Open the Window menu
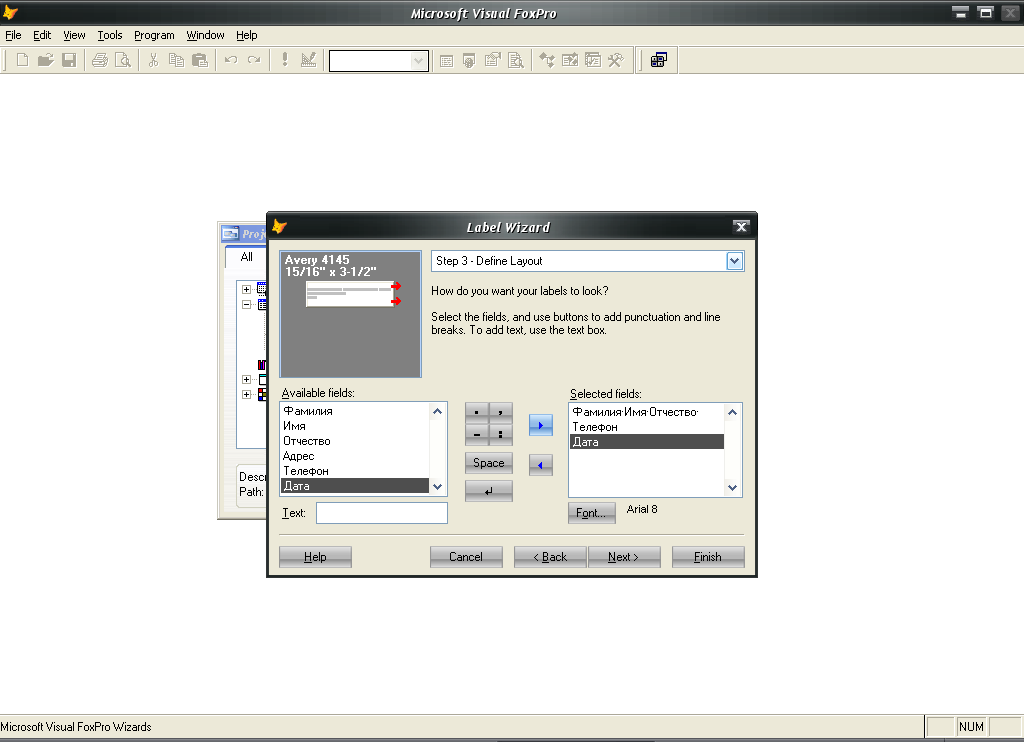Viewport: 1024px width, 742px height. [205, 35]
